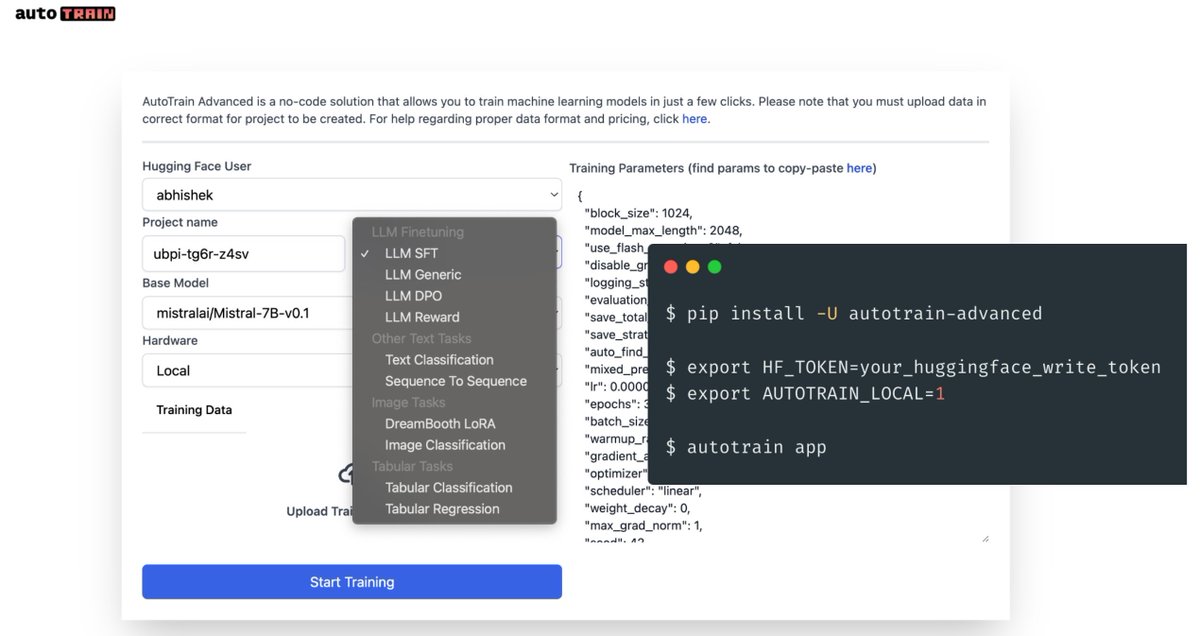The height and width of the screenshot is (636, 1200).
Task: Click the Base Model label
Action: [176, 283]
